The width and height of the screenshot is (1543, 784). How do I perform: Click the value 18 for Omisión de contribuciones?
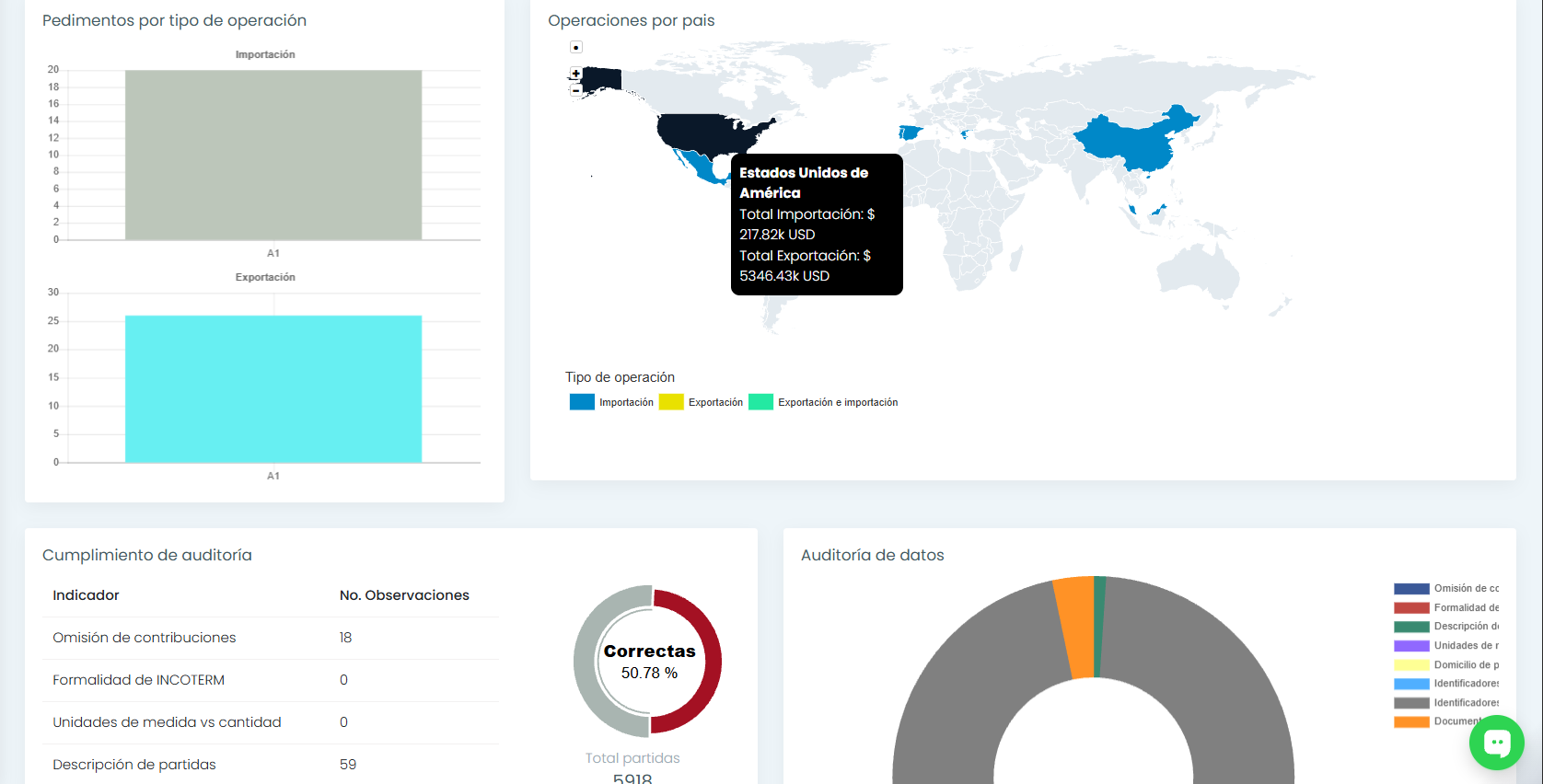pyautogui.click(x=345, y=638)
